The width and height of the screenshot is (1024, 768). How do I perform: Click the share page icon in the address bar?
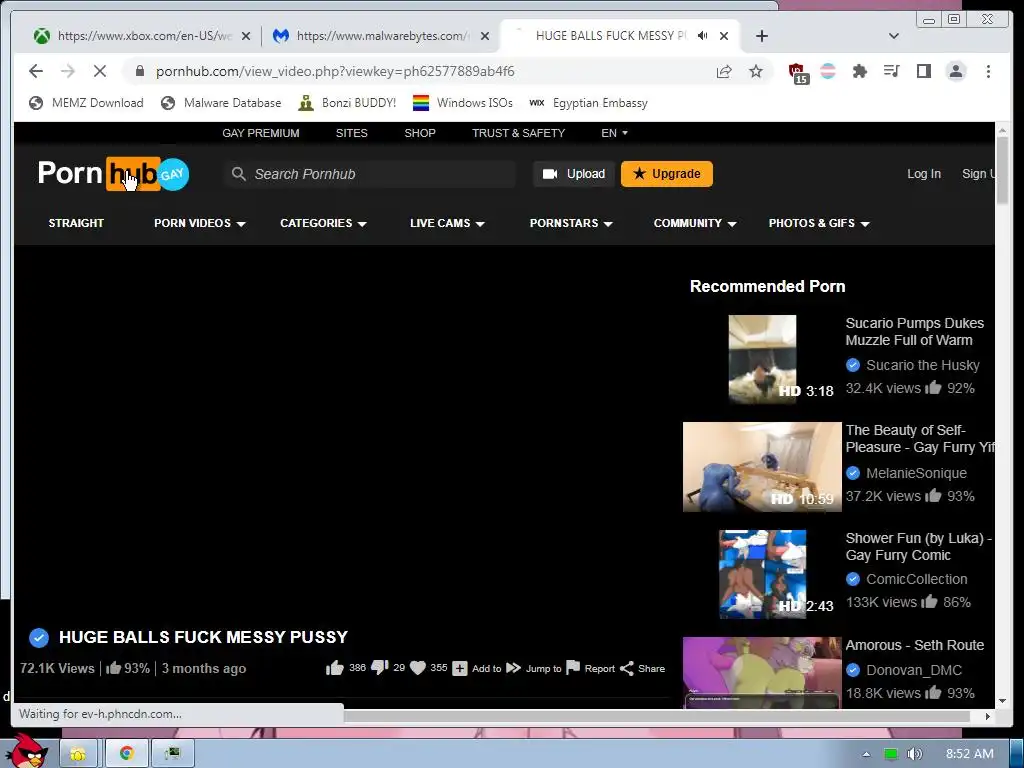pos(724,71)
